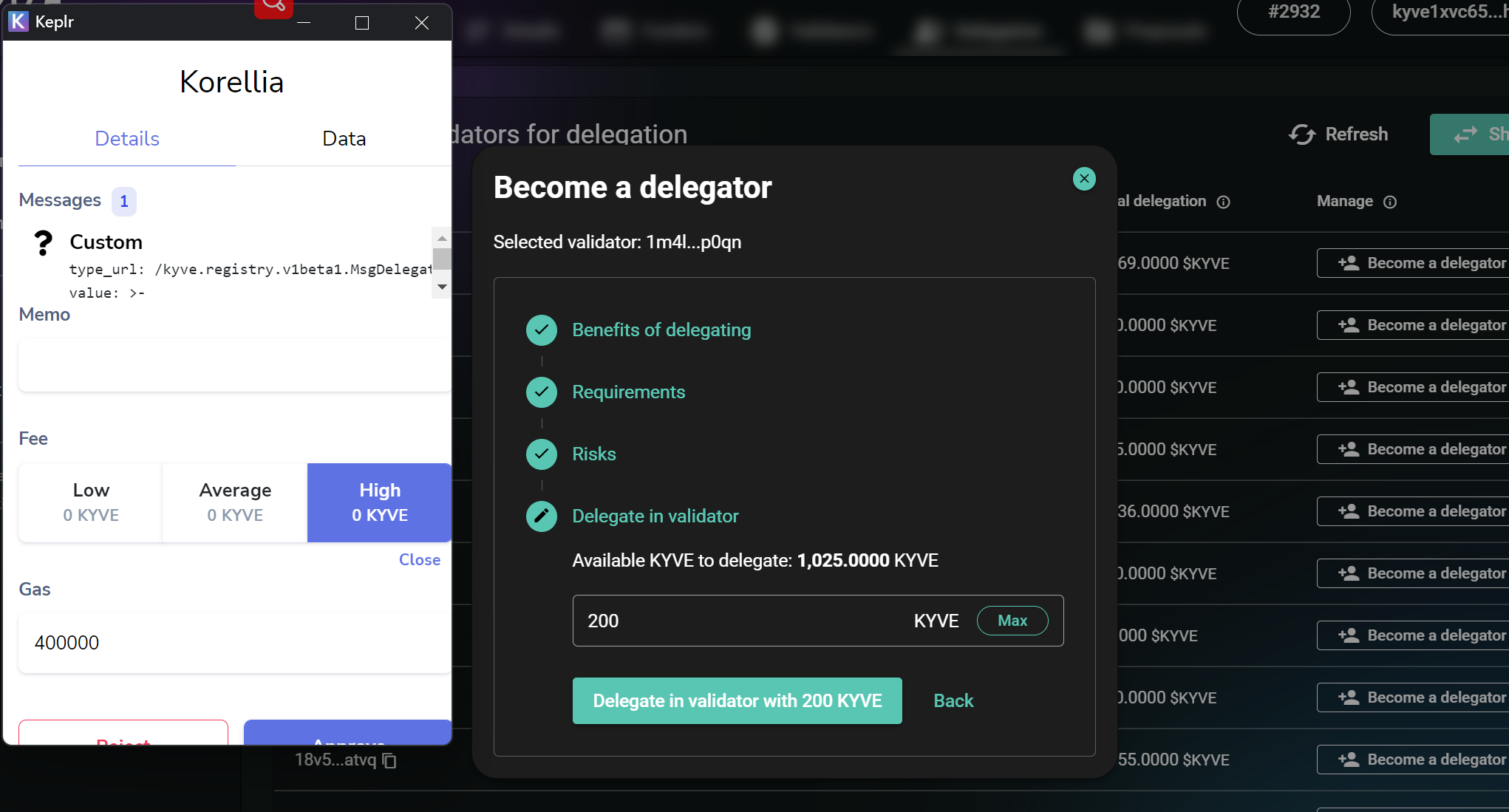1509x812 pixels.
Task: Select the Average fee option
Action: tap(235, 502)
